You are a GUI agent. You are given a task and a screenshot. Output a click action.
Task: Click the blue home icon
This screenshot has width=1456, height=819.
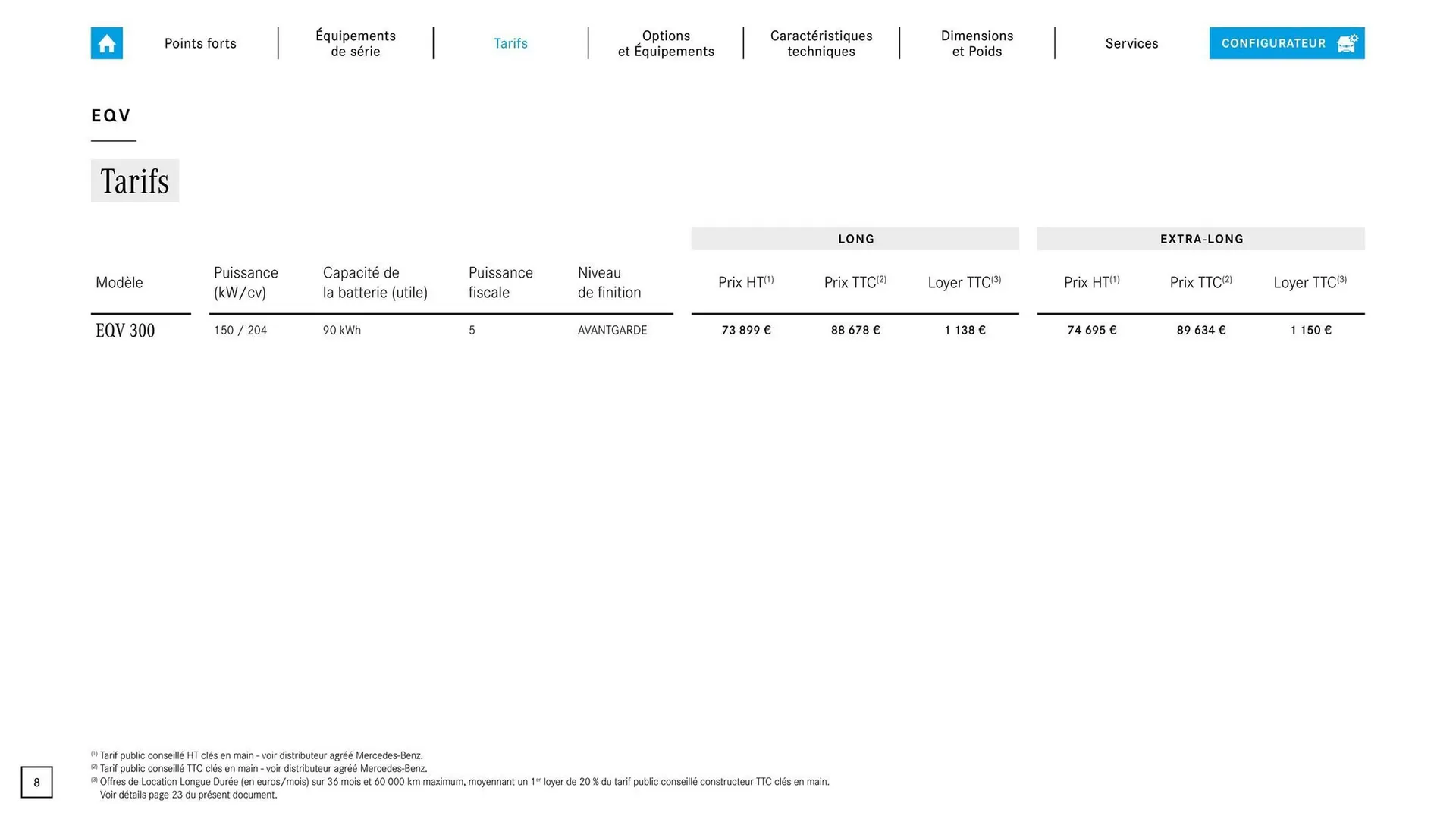[x=106, y=43]
